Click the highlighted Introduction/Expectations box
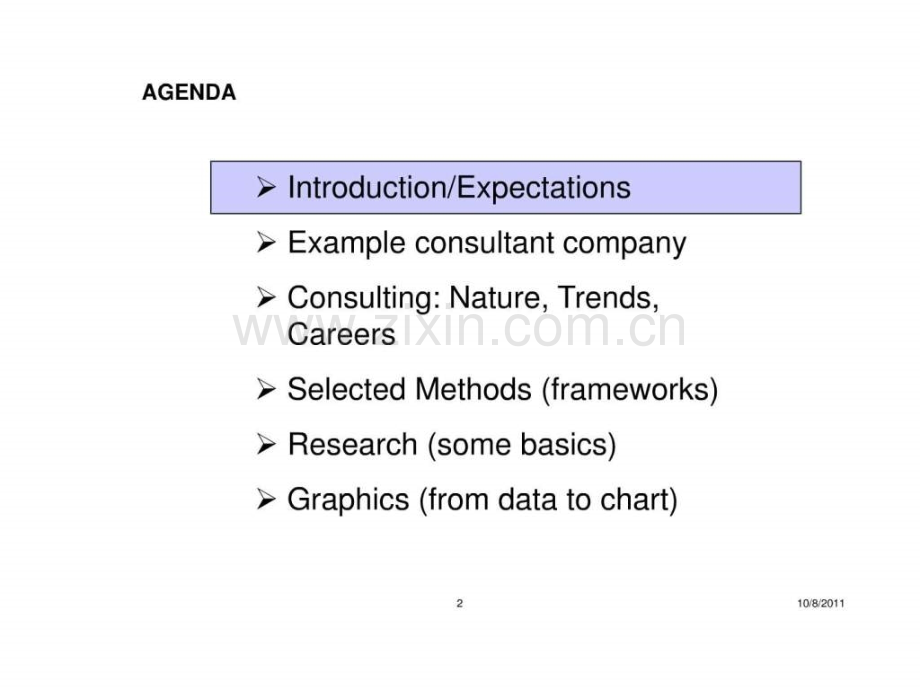This screenshot has height=690, width=920. click(x=506, y=187)
